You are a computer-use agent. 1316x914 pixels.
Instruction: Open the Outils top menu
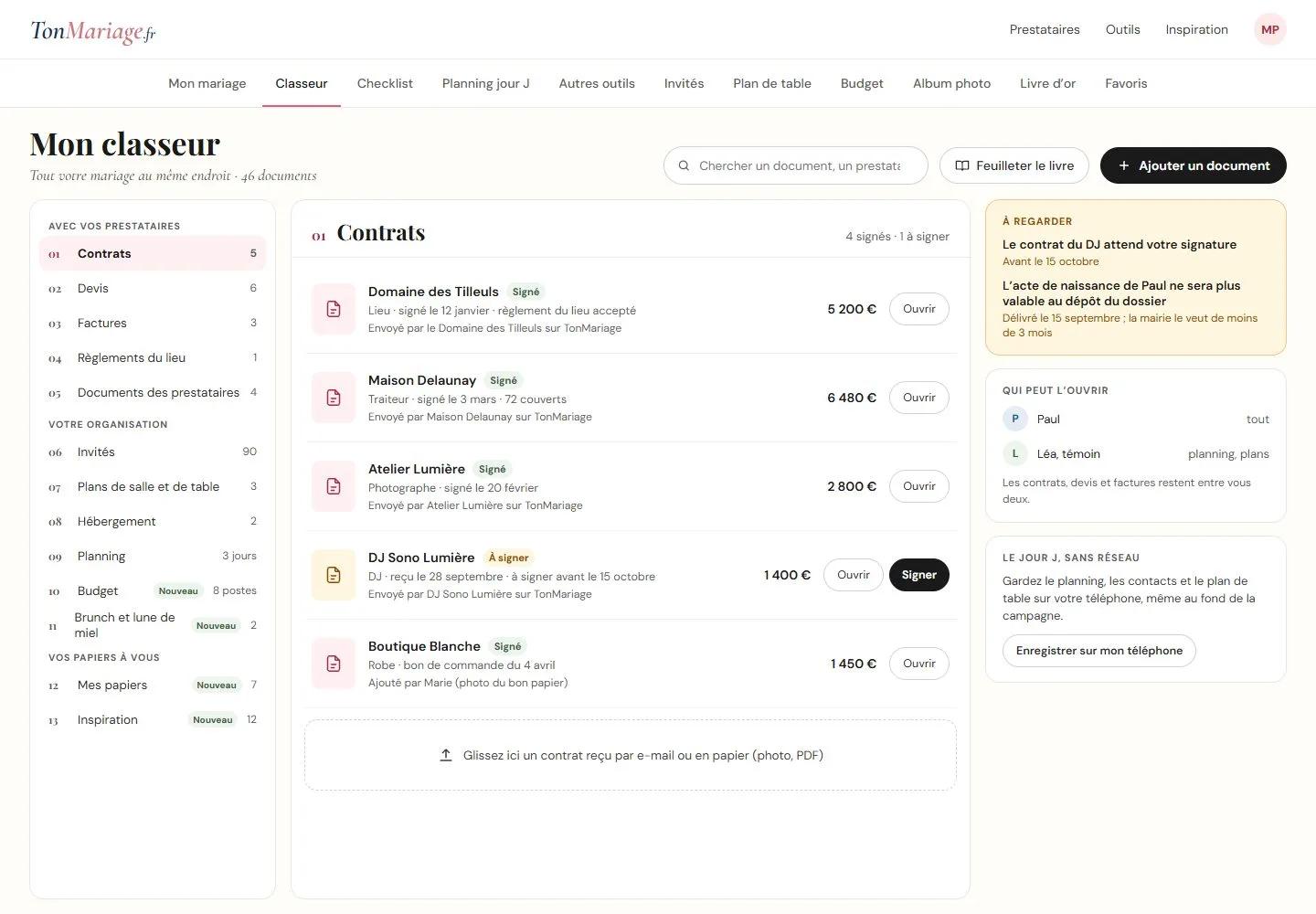[1122, 29]
